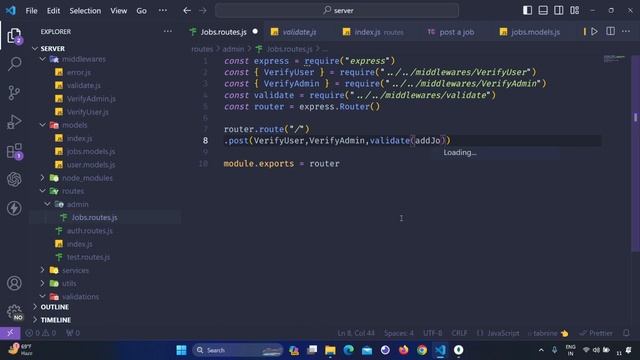The width and height of the screenshot is (640, 360).
Task: Open auth.routes.js in the explorer
Action: [x=89, y=231]
